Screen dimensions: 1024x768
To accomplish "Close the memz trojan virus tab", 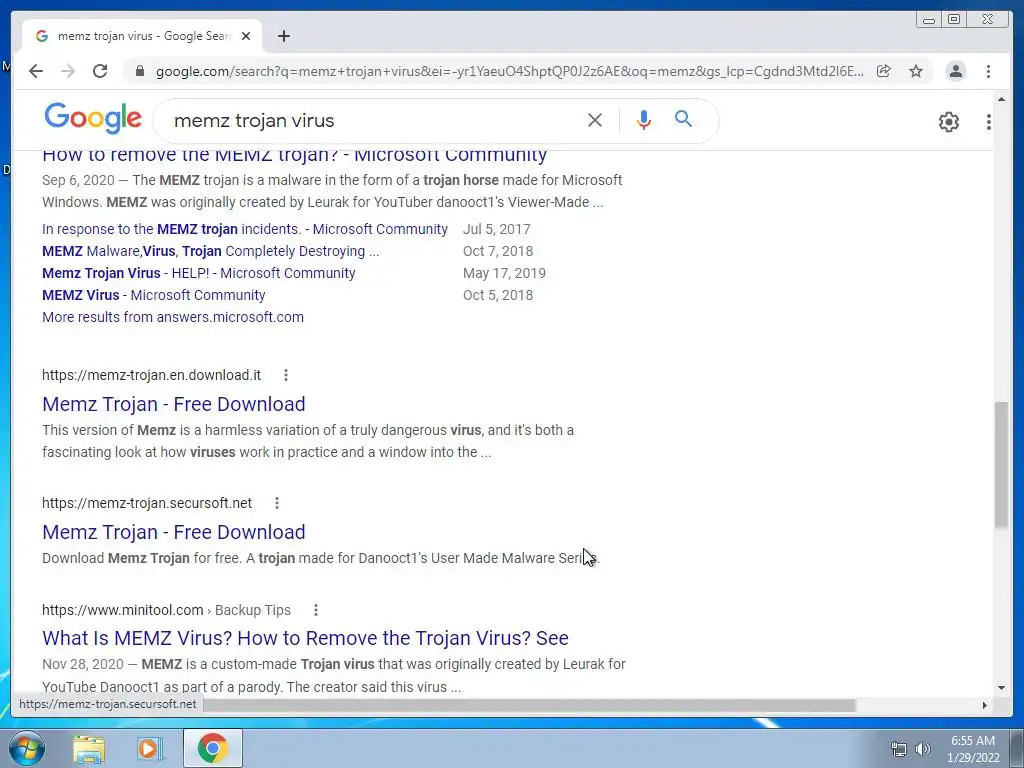I will 246,36.
